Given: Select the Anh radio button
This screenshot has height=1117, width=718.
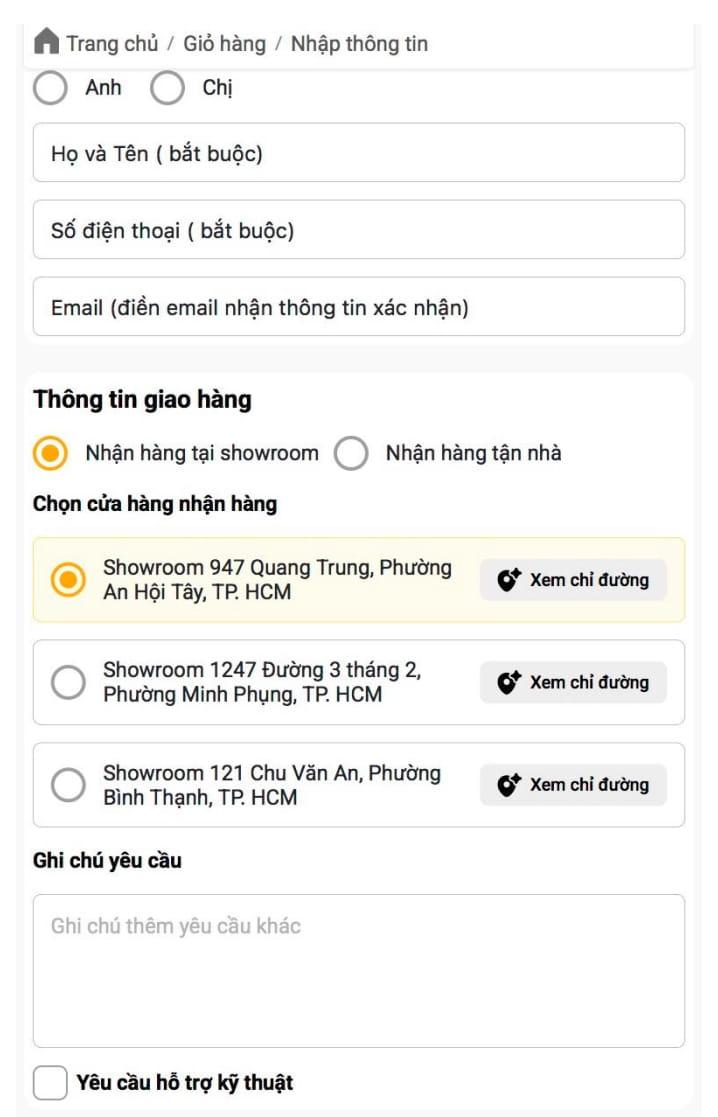Looking at the screenshot, I should pos(51,88).
